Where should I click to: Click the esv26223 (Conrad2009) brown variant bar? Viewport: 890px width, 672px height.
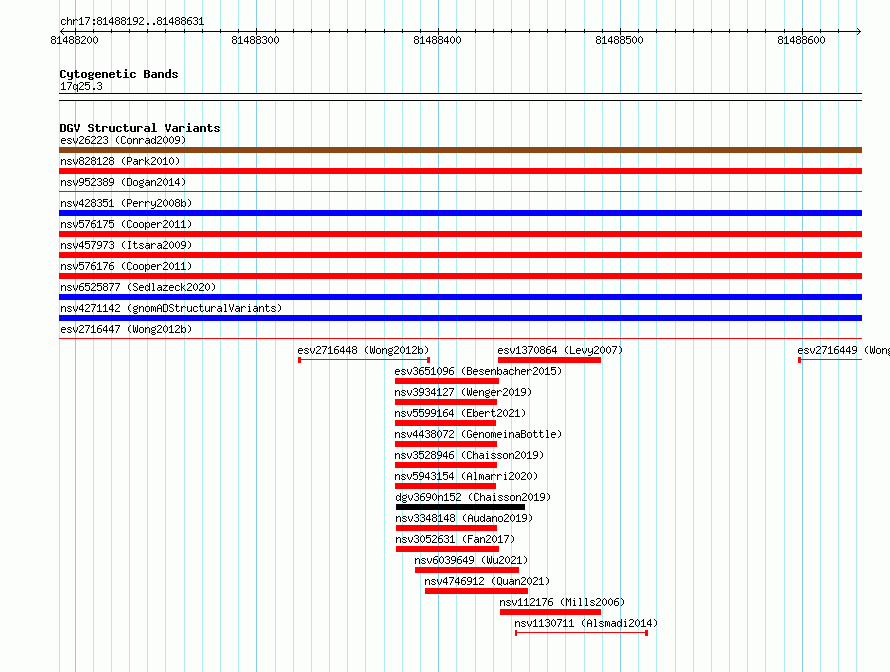(460, 150)
